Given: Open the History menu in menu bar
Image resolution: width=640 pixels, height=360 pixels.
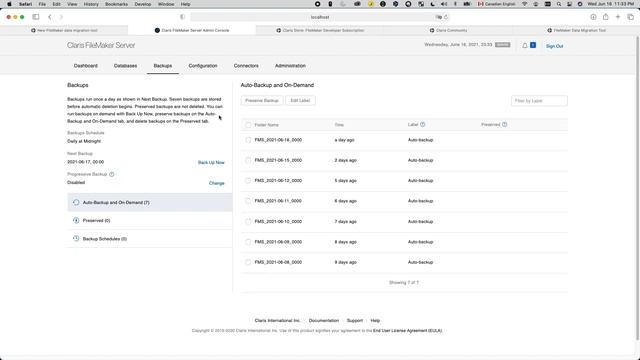Looking at the screenshot, I should coord(91,4).
